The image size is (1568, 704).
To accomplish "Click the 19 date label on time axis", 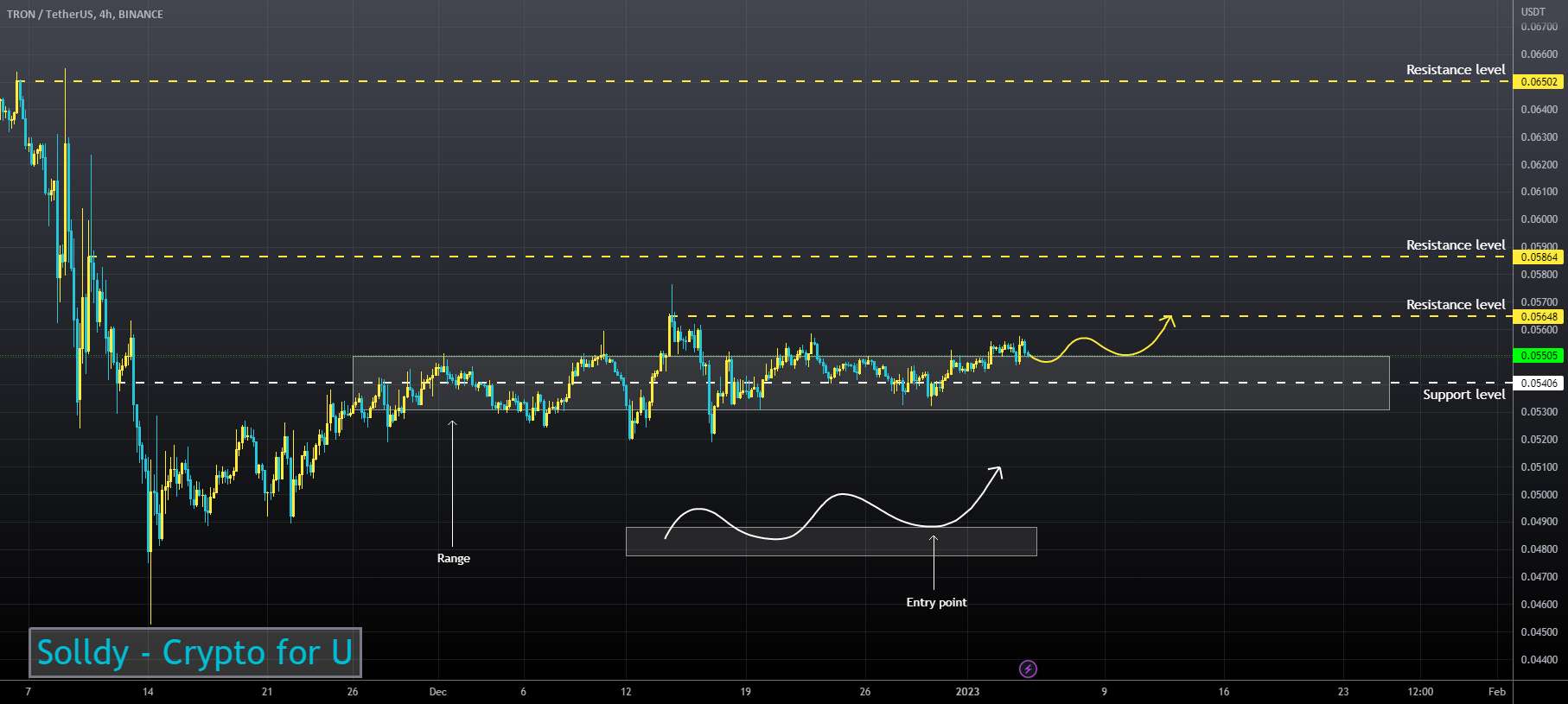I will (745, 692).
